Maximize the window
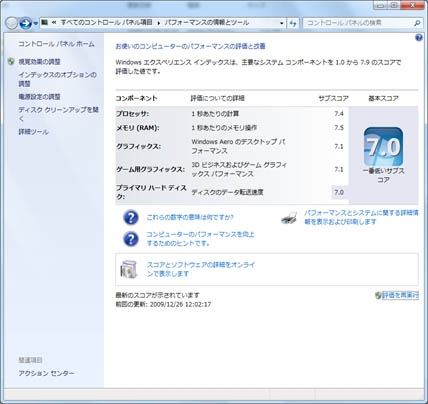Image resolution: width=428 pixels, height=404 pixels. tap(394, 5)
